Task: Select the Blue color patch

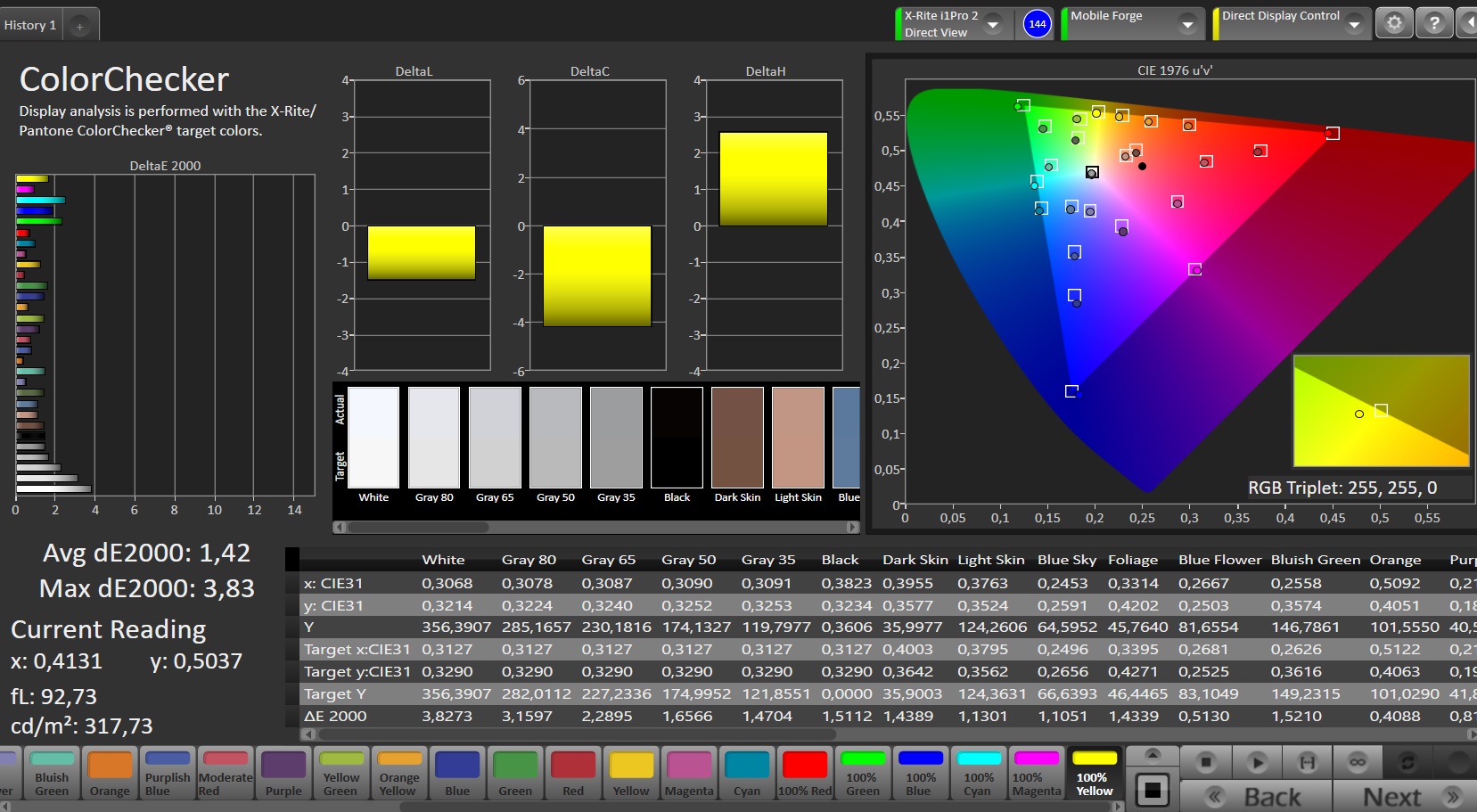Action: [x=457, y=773]
